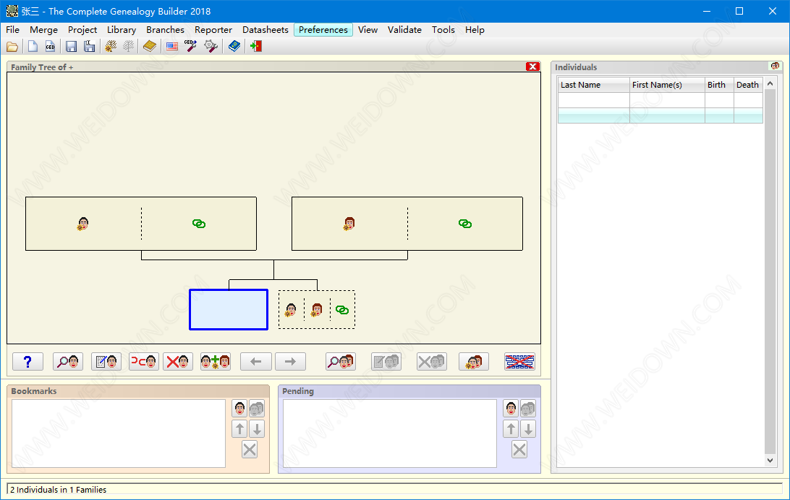
Task: Navigate back with the left arrow
Action: (256, 361)
